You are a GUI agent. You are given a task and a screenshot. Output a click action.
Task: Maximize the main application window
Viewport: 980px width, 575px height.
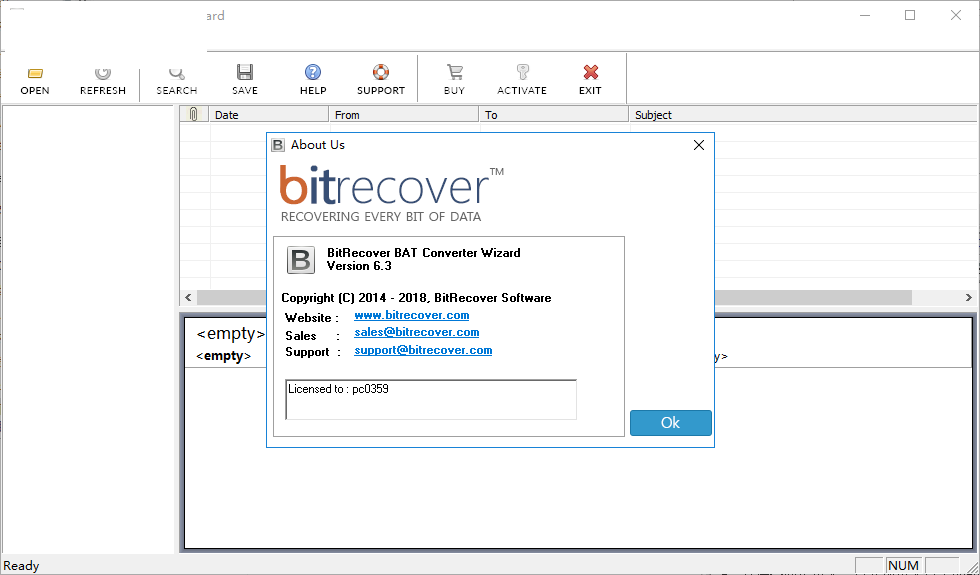coord(910,15)
